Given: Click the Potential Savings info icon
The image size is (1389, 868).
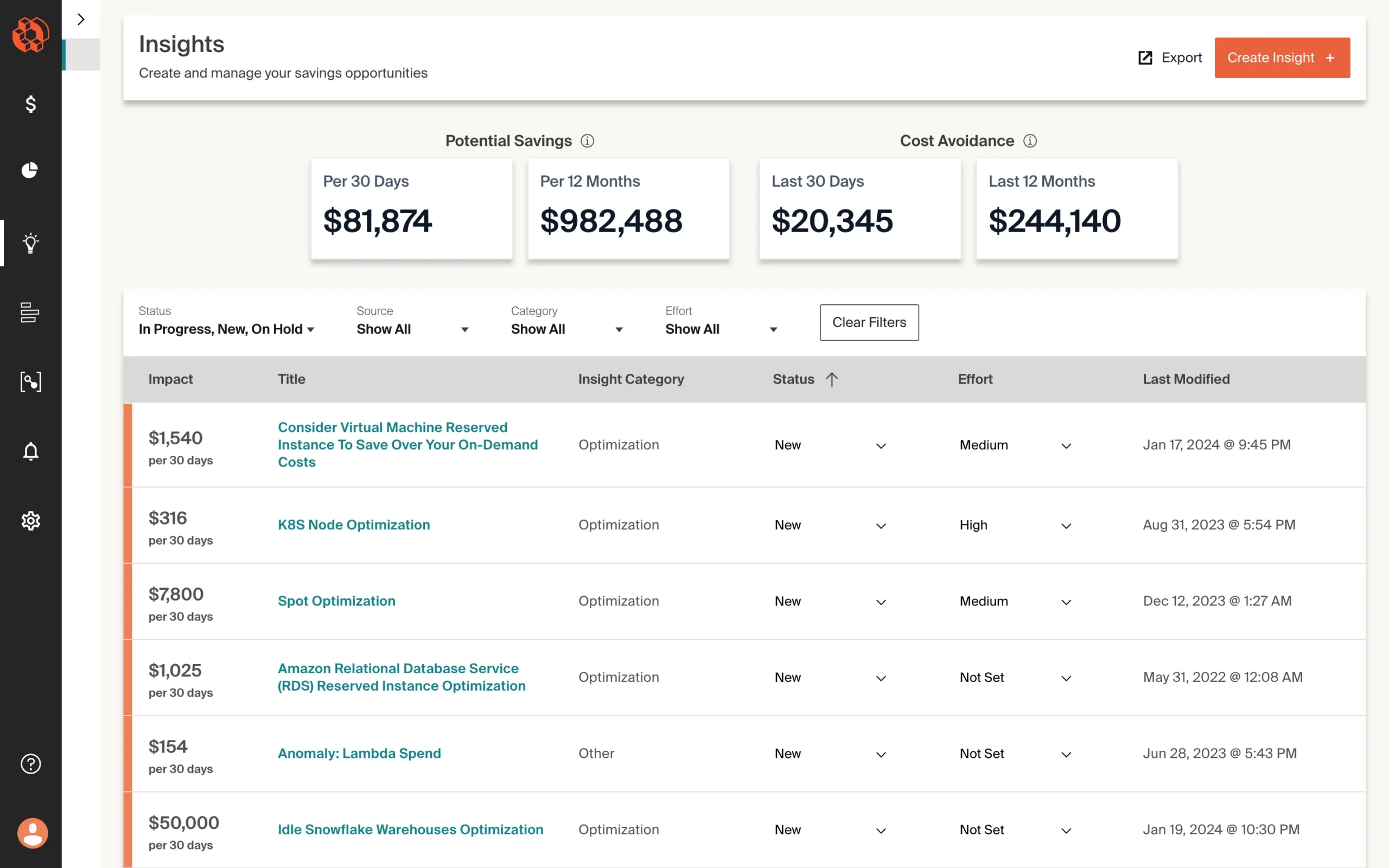Looking at the screenshot, I should [x=587, y=141].
